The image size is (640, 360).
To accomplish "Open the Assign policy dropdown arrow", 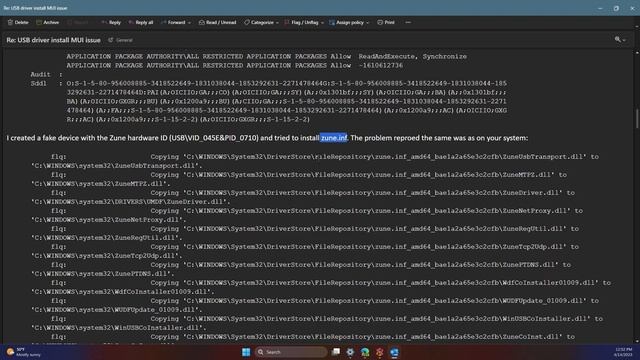I will coord(367,23).
